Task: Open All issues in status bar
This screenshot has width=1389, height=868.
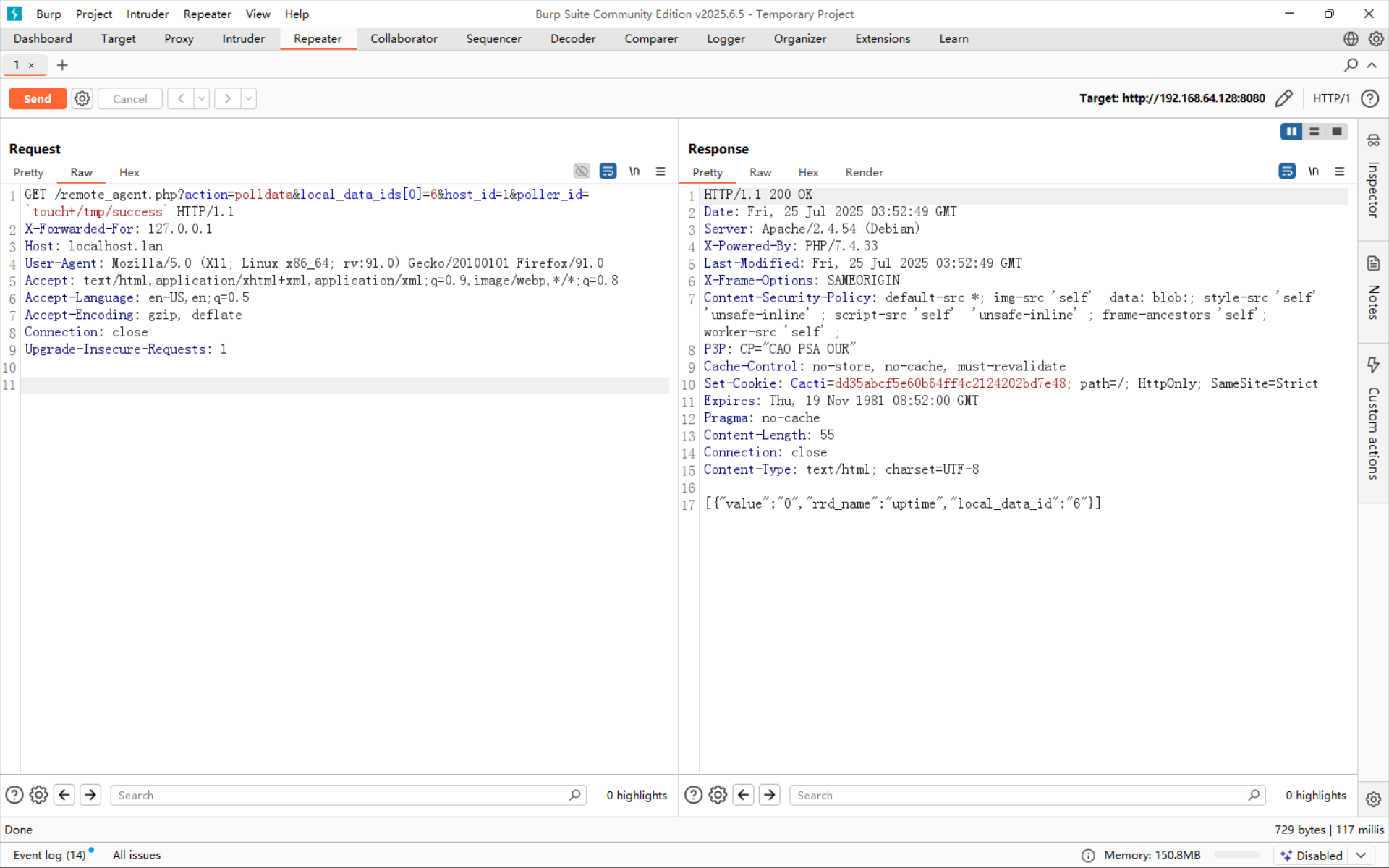Action: coord(137,855)
